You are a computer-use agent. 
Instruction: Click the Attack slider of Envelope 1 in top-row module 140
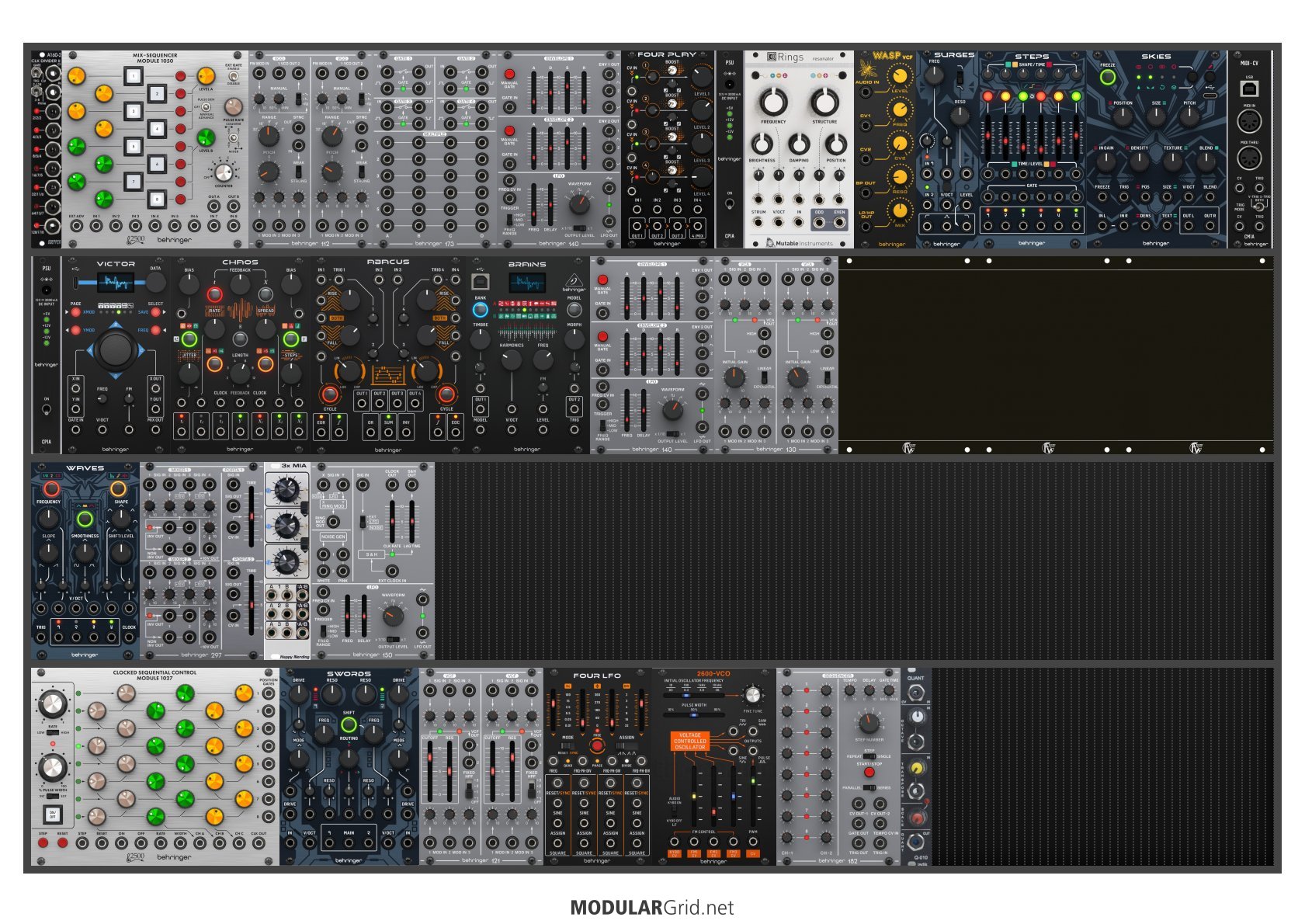click(533, 92)
